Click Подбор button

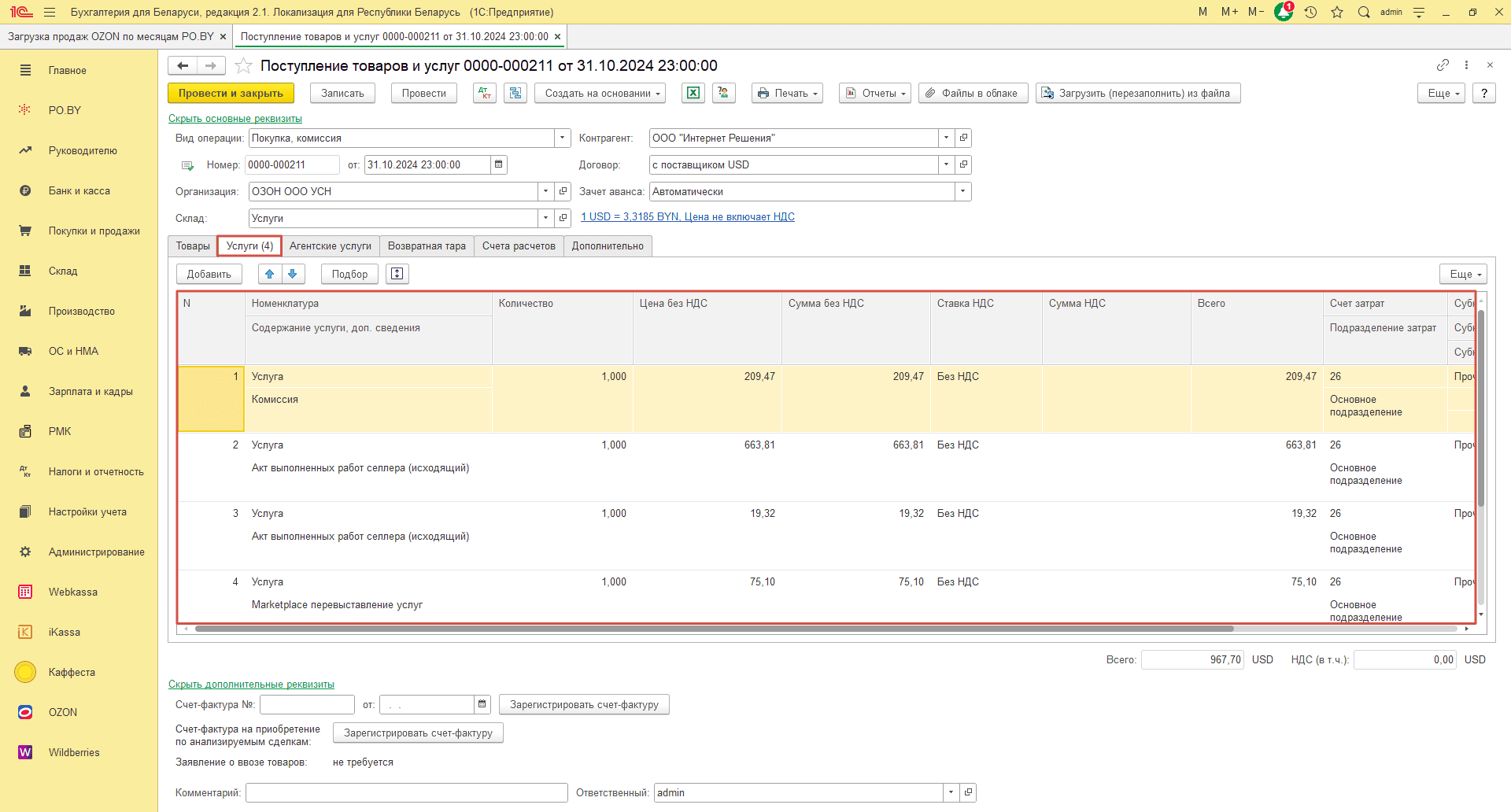click(349, 274)
